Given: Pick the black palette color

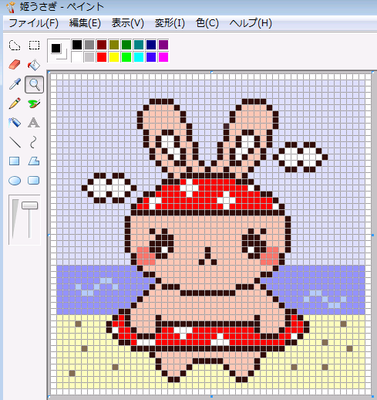Looking at the screenshot, I should 77,44.
